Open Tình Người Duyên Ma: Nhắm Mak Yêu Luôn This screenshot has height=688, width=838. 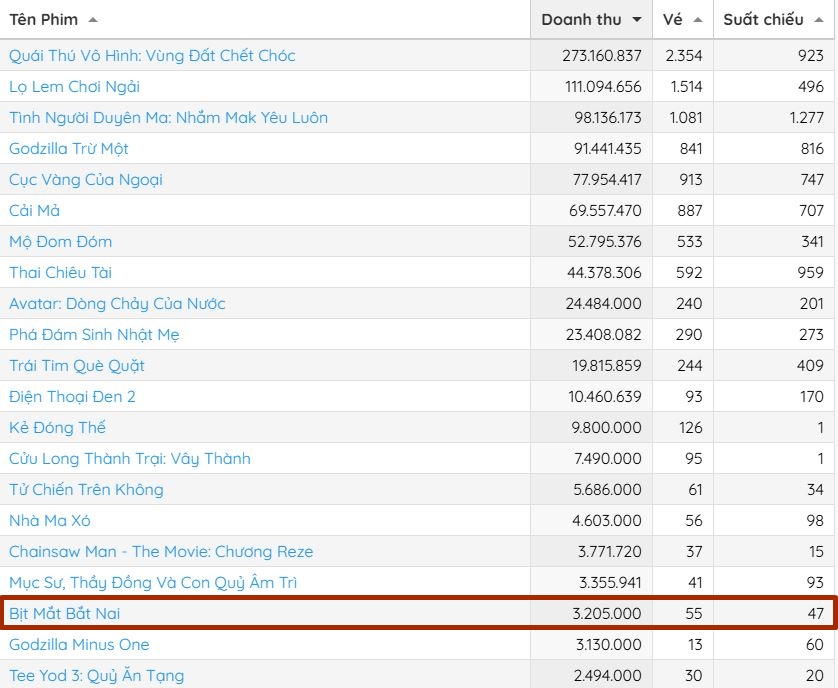tap(168, 118)
